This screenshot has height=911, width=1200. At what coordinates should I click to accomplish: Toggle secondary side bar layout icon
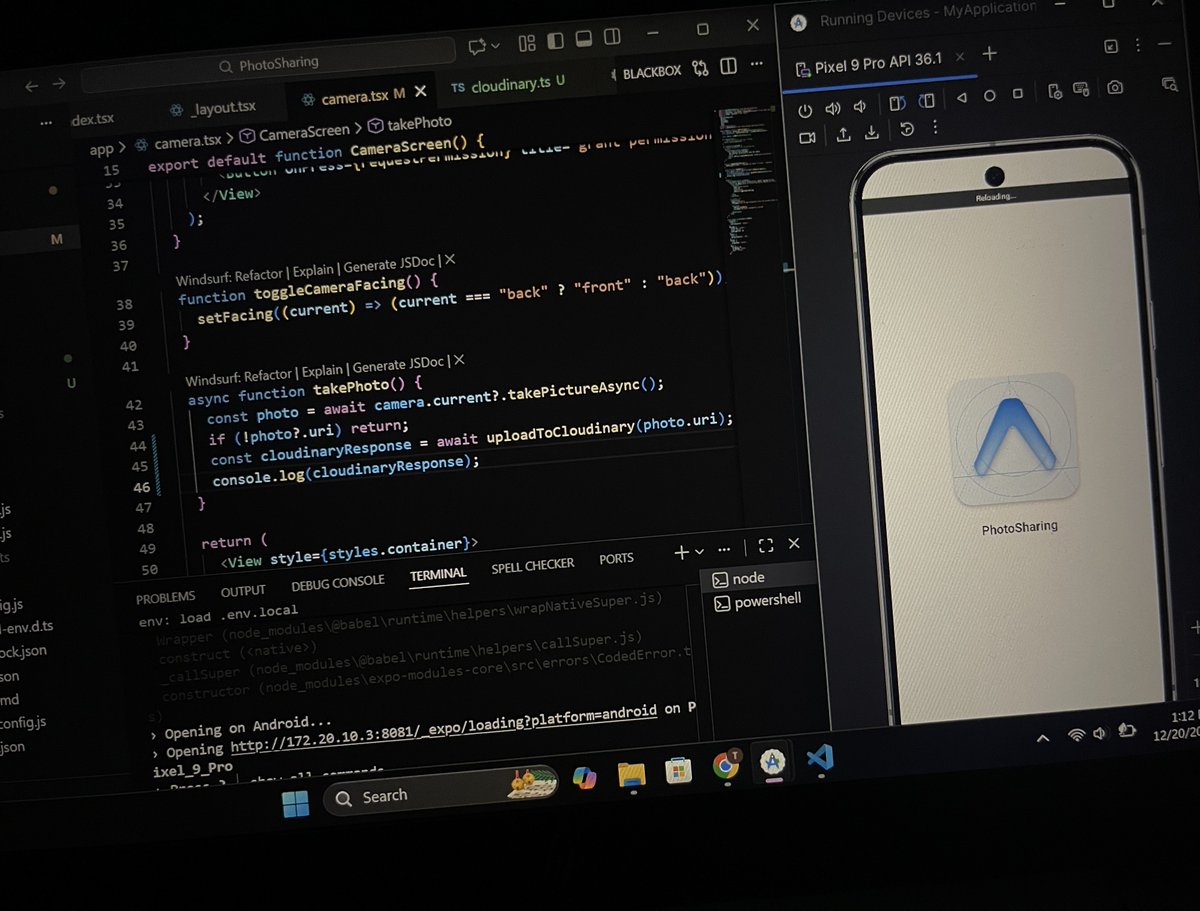(x=612, y=37)
